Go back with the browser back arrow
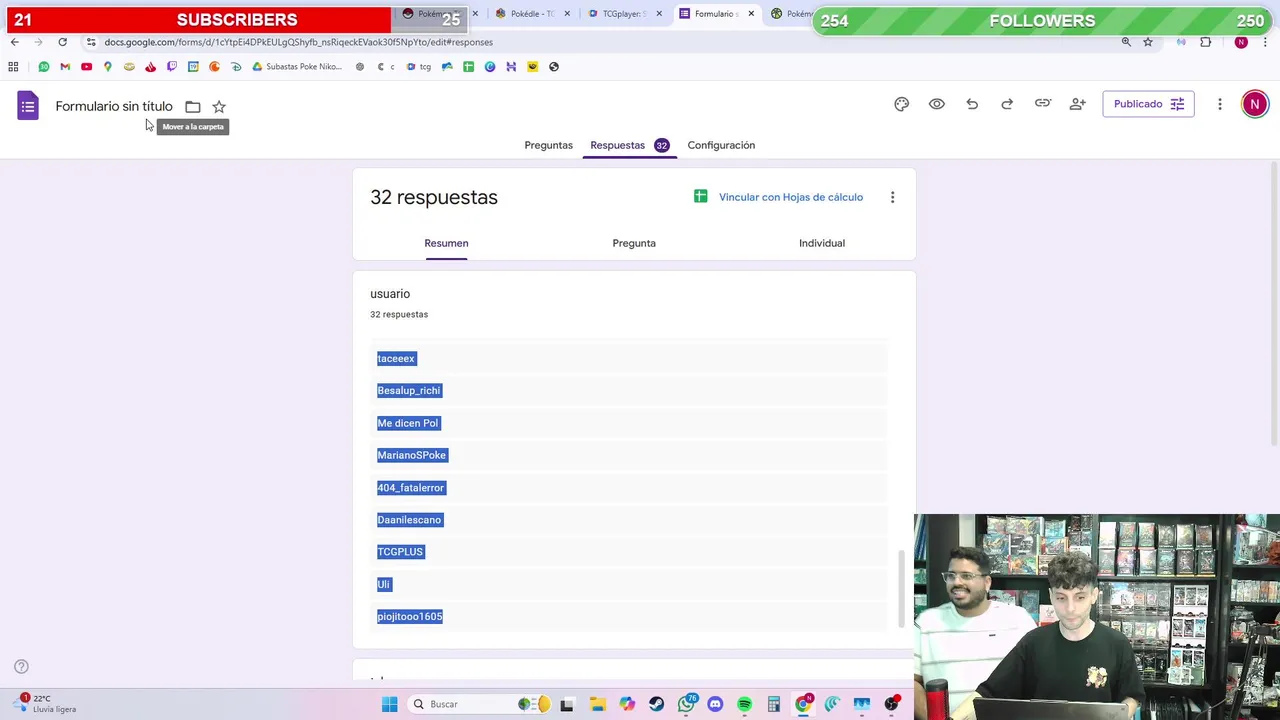Screen dimensions: 1280x720 tap(14, 42)
